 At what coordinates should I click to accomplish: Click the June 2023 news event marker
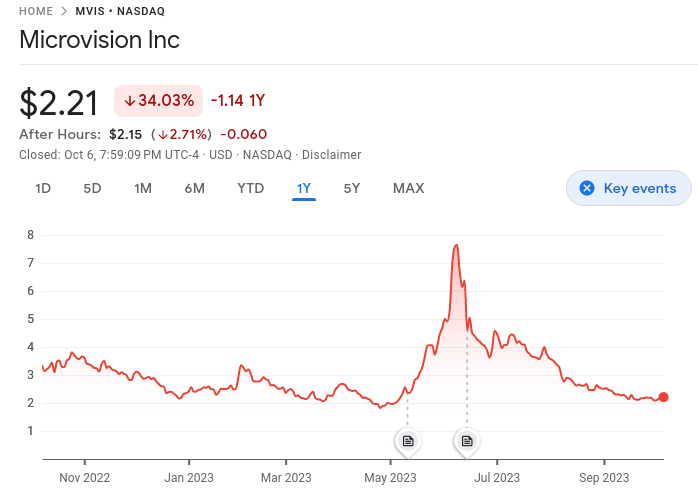pos(467,440)
